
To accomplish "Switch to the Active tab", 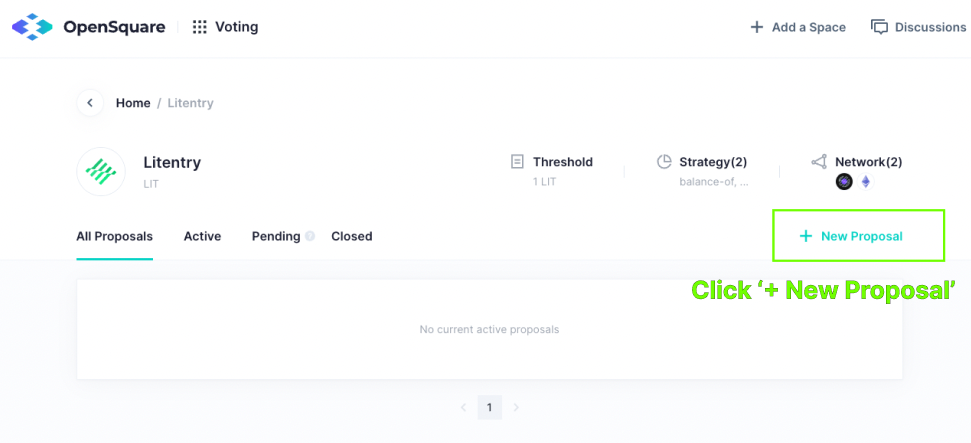I will coord(202,236).
